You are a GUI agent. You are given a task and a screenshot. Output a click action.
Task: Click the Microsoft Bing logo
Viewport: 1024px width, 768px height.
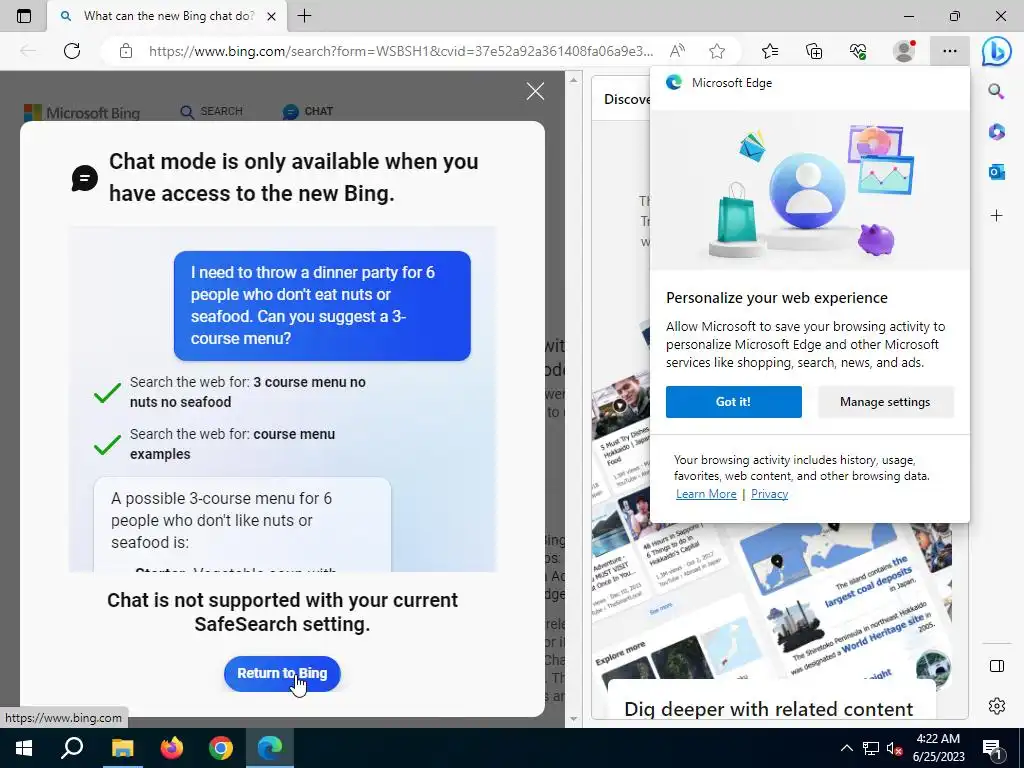click(82, 113)
